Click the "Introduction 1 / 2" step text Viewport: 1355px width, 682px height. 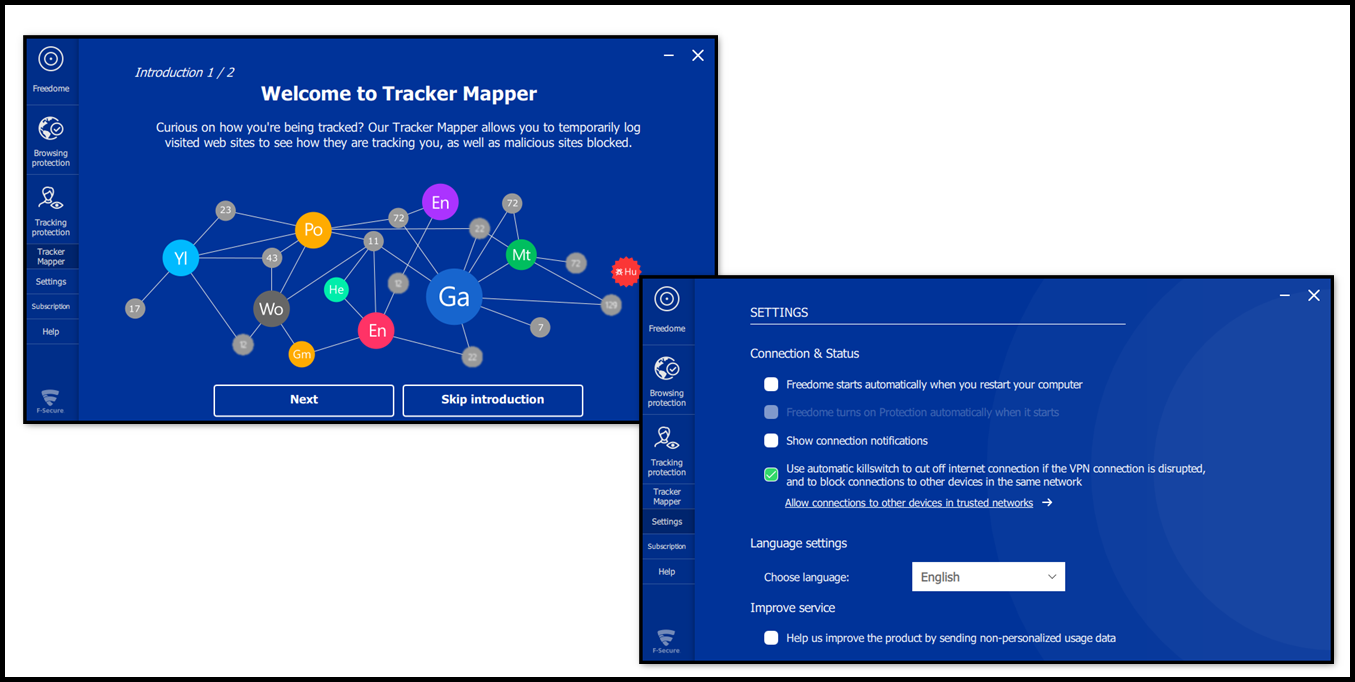[x=185, y=73]
